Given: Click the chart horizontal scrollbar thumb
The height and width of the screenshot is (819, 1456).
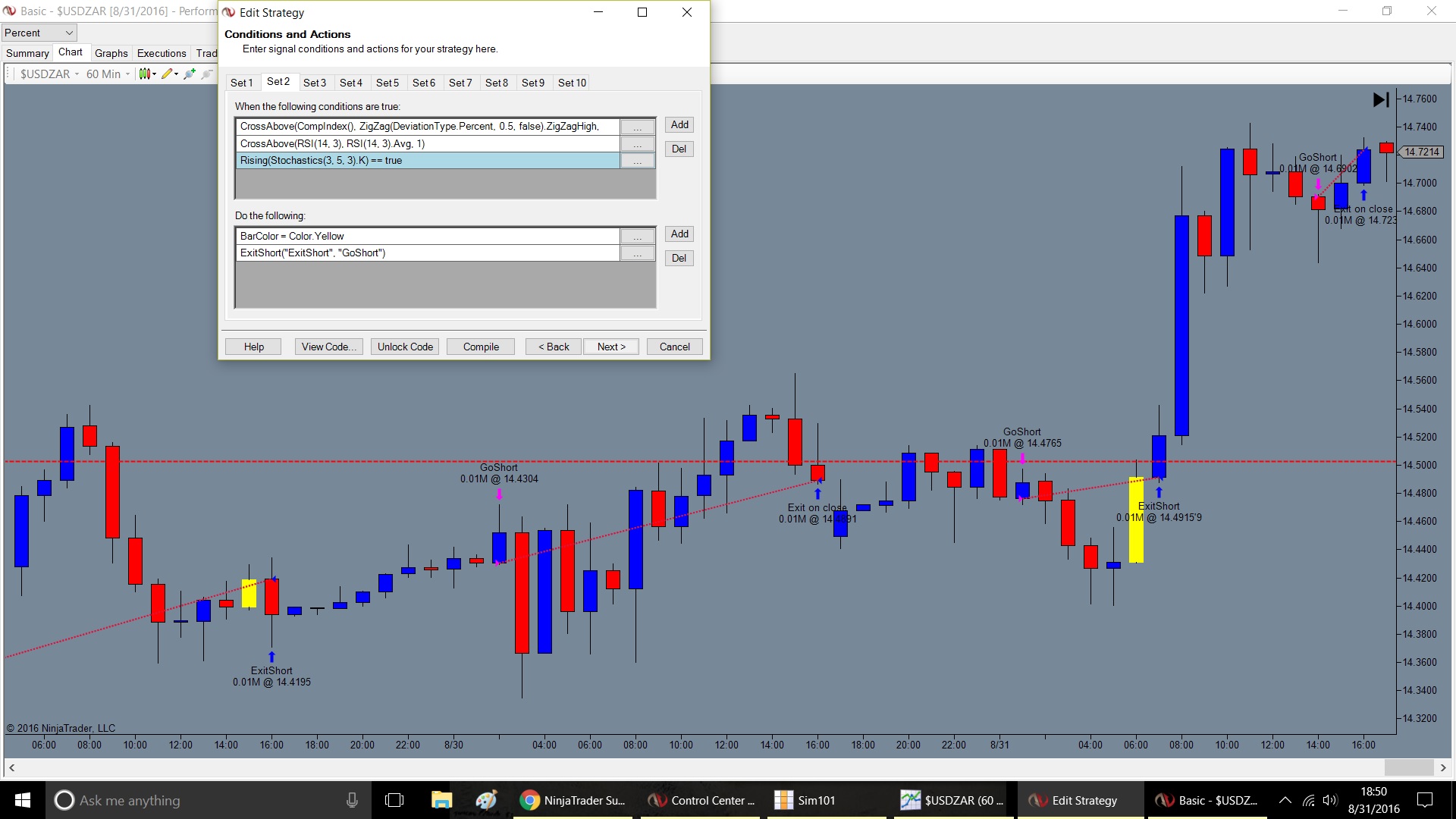Looking at the screenshot, I should 1408,767.
